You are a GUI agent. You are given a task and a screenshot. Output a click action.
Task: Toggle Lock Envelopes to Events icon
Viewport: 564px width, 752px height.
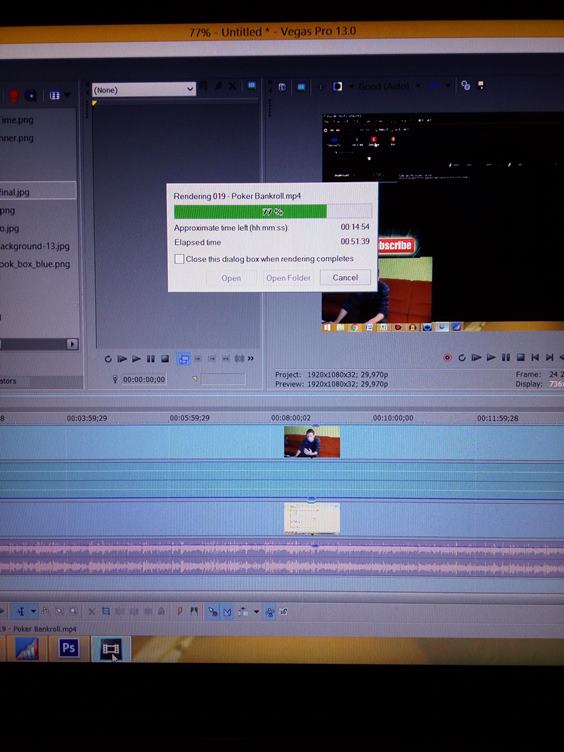pos(270,611)
